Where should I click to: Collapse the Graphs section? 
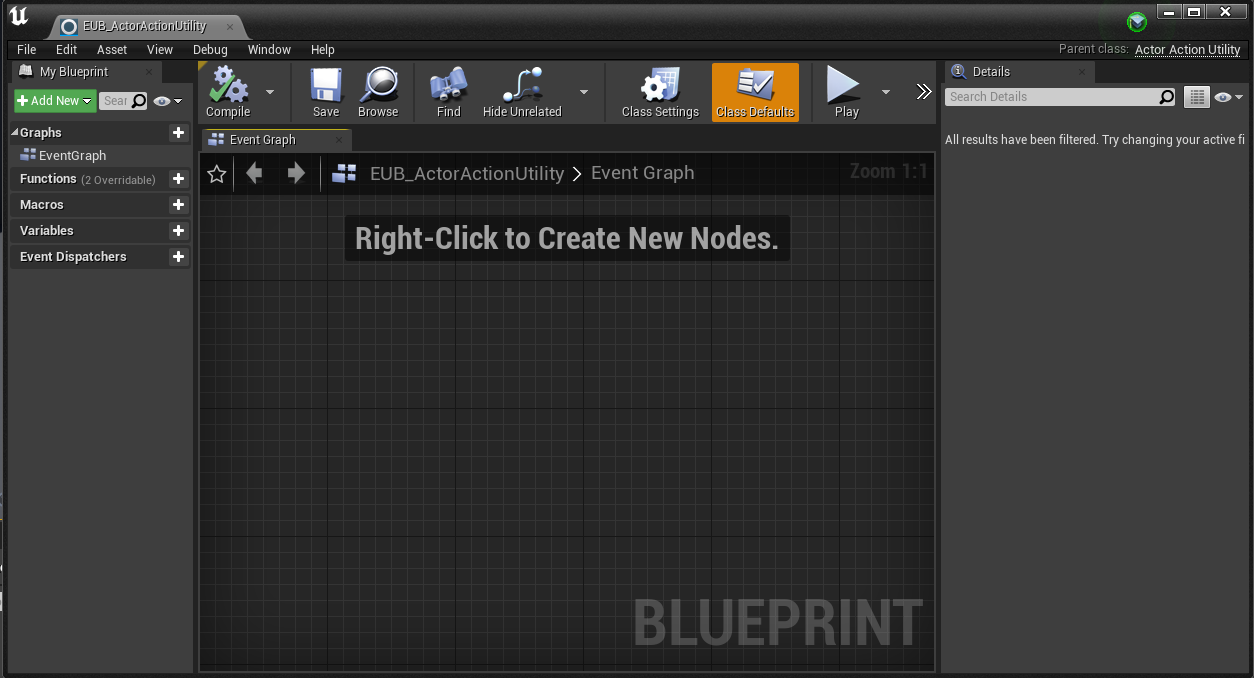point(15,132)
